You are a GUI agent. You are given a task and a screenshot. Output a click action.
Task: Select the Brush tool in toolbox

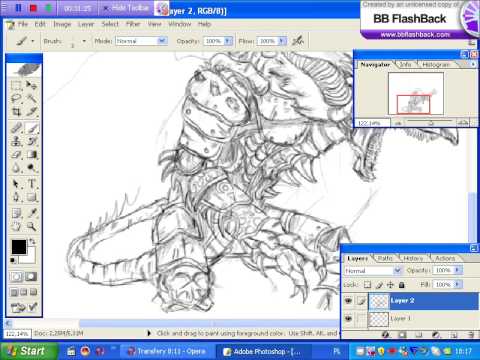(x=32, y=128)
